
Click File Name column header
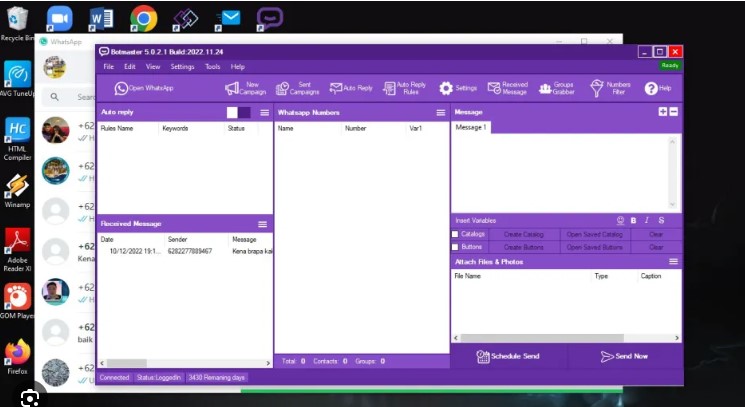[x=521, y=276]
